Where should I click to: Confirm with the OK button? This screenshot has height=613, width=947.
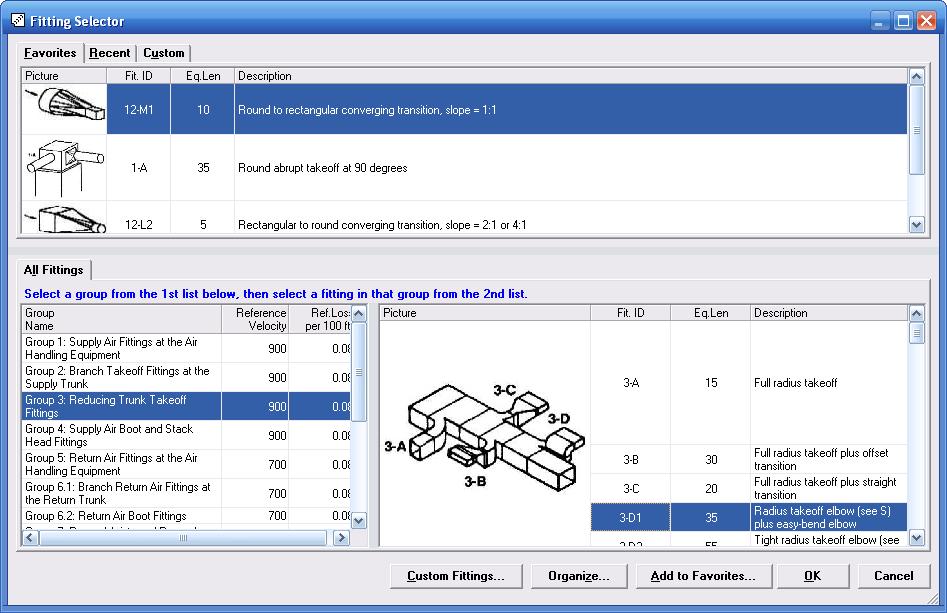click(812, 576)
